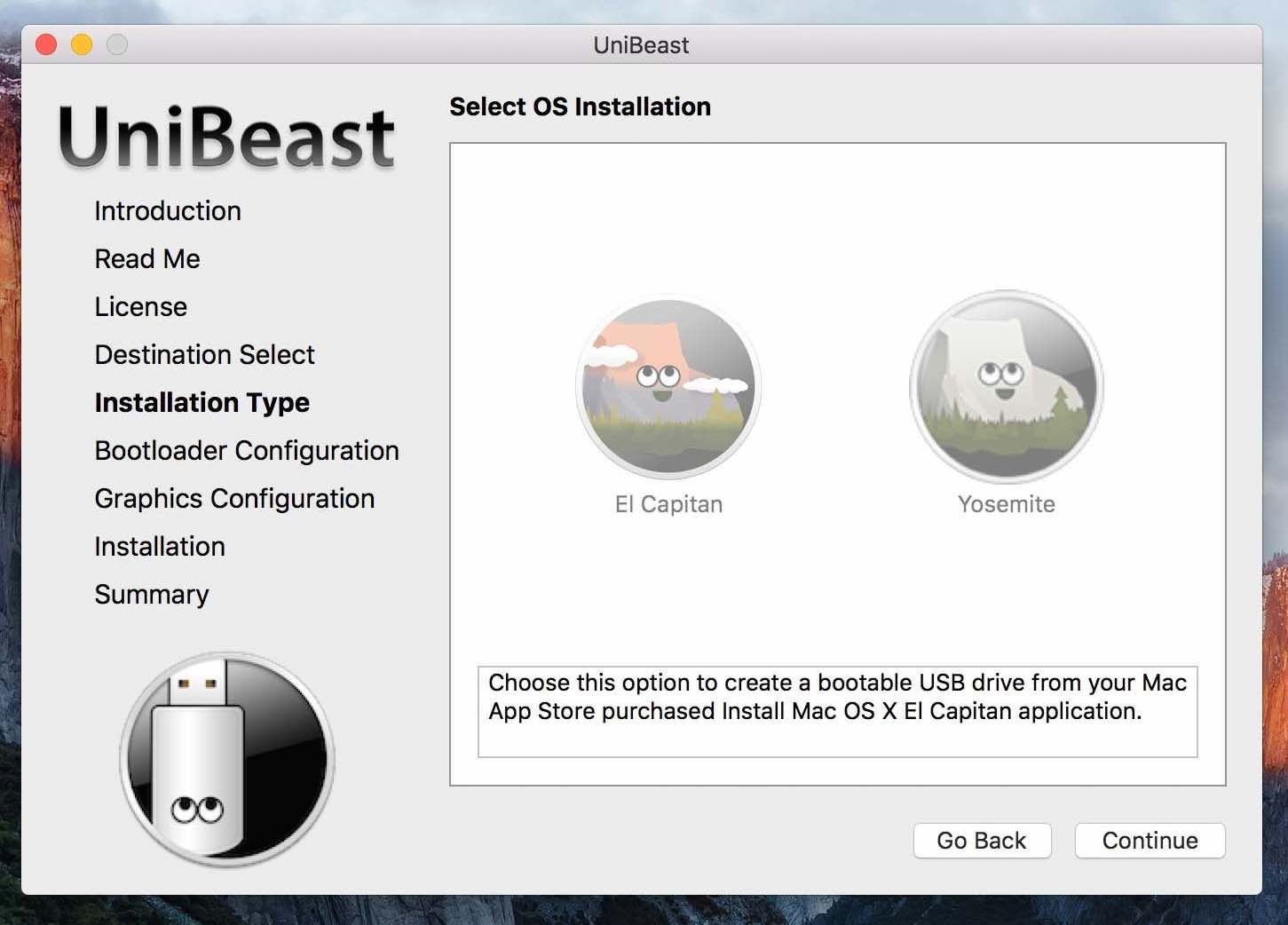Click the Select OS Installation heading
This screenshot has width=1288, height=925.
click(580, 107)
